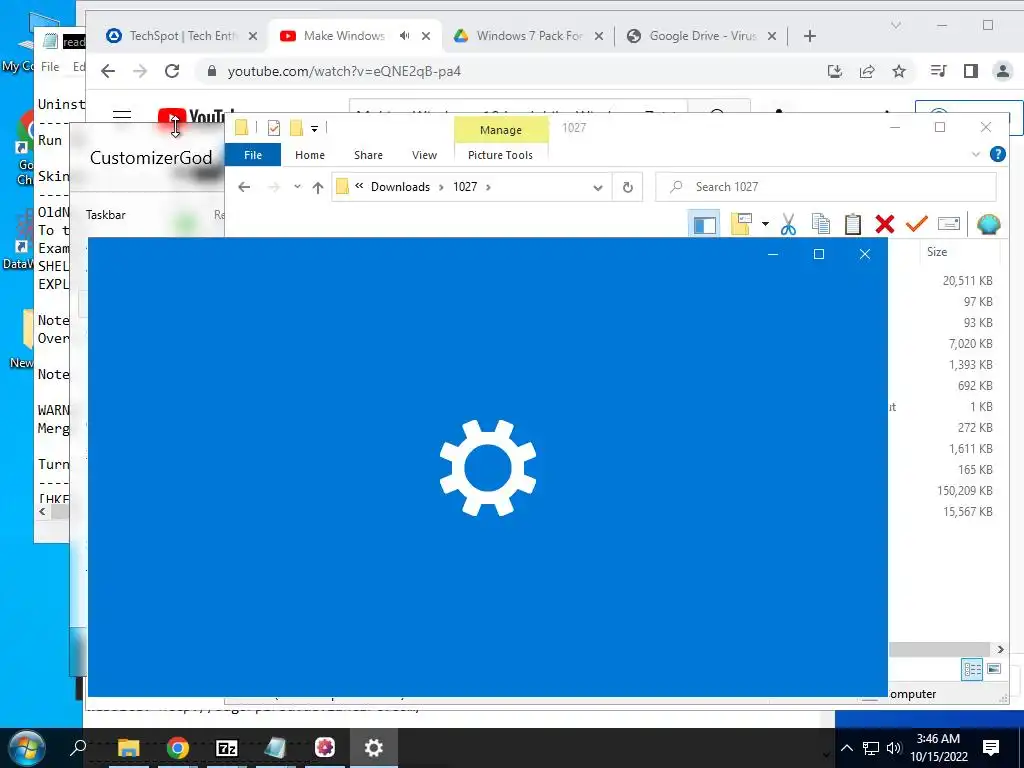
Task: Show hidden system tray icons
Action: (846, 748)
